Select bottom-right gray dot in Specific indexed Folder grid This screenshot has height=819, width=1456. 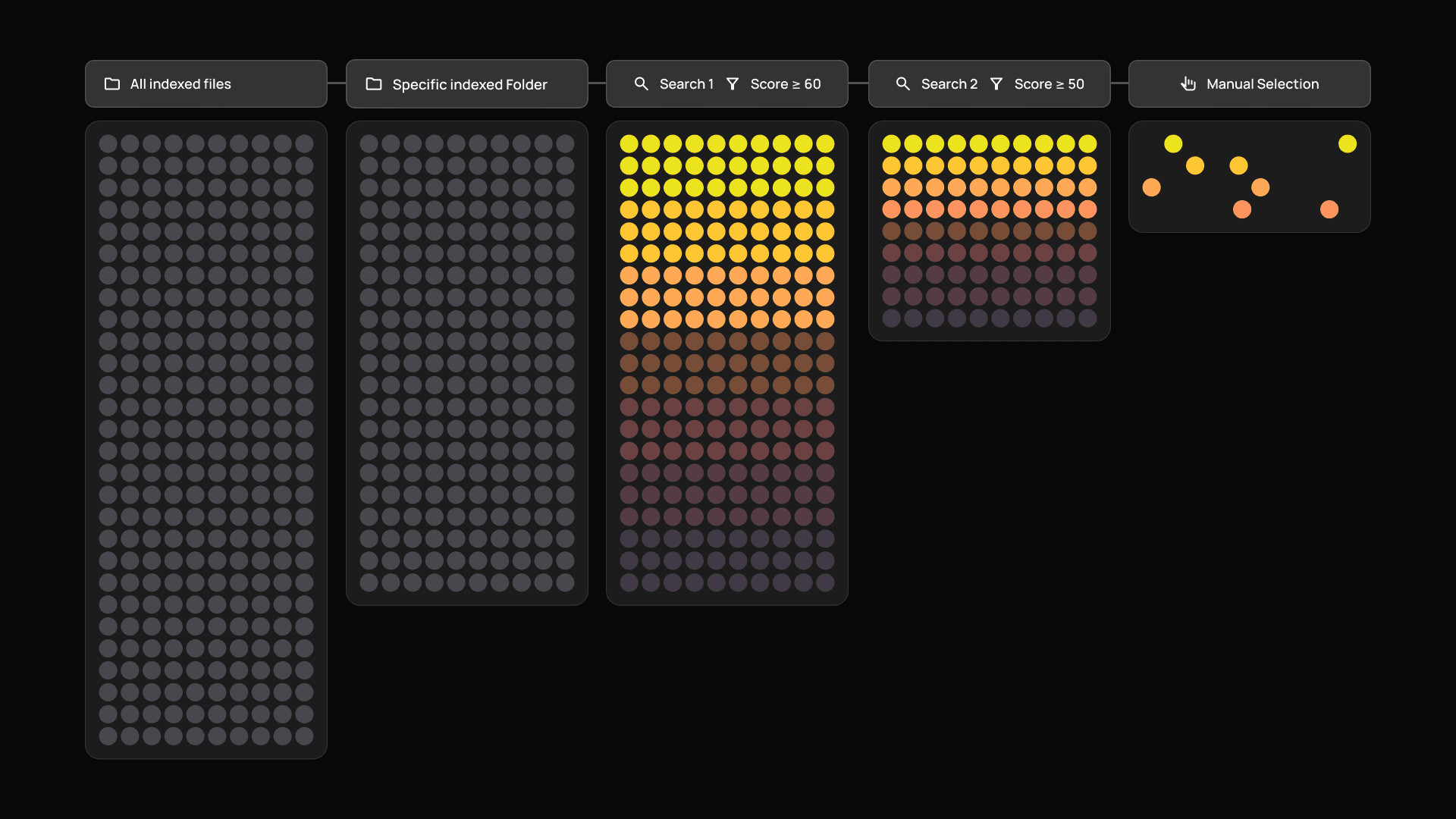point(565,582)
